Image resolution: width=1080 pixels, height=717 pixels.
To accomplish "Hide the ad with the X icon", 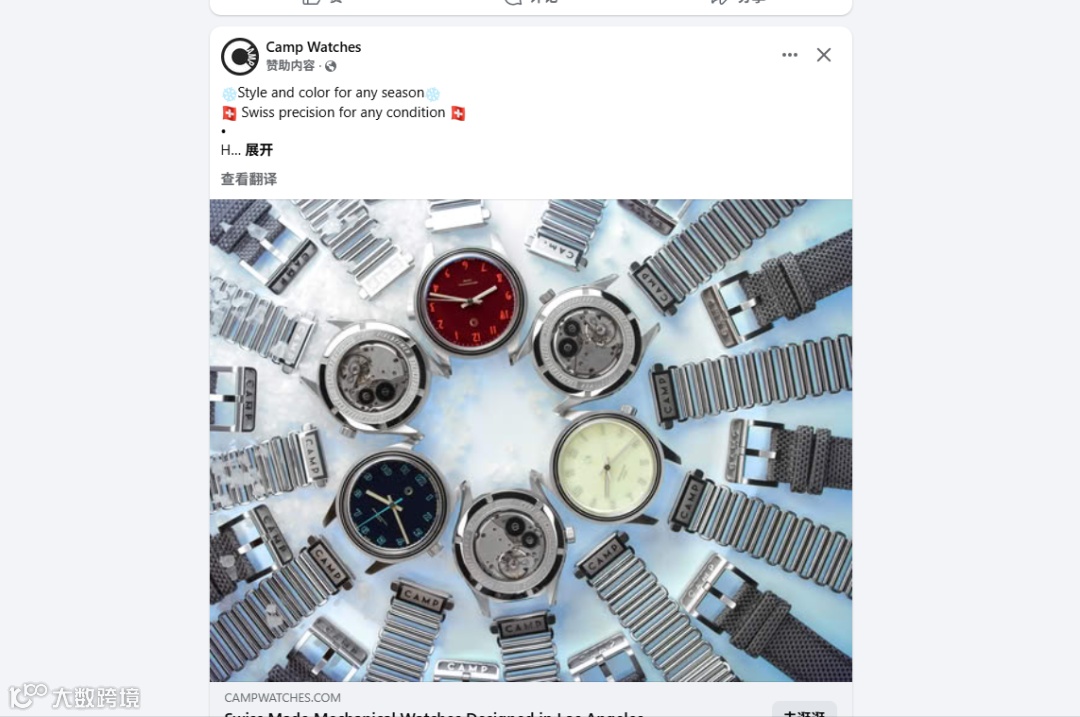I will (824, 54).
